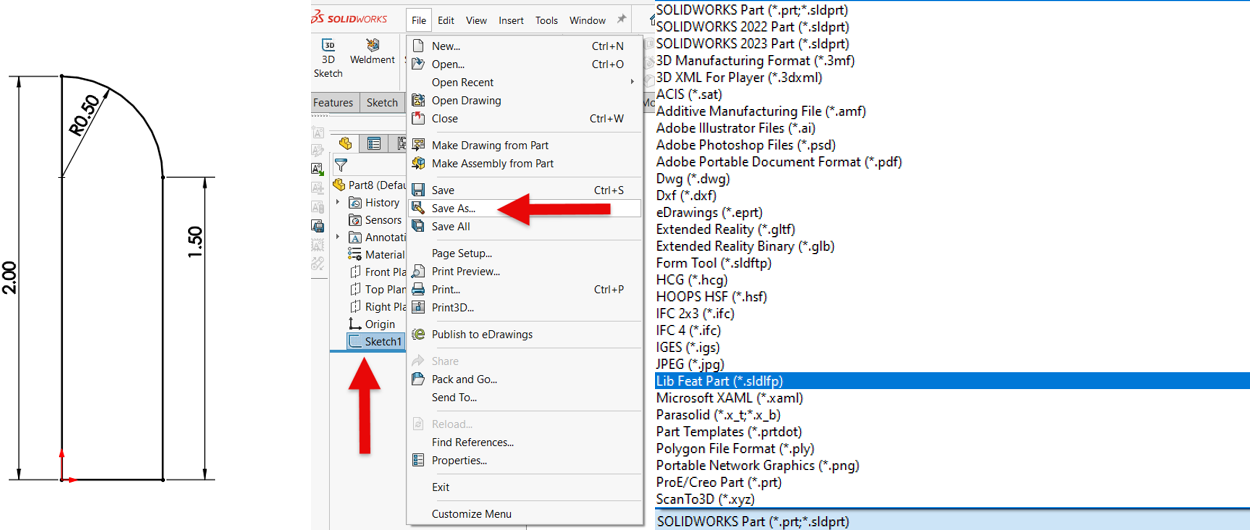Click the Open Drawing icon

tap(418, 100)
